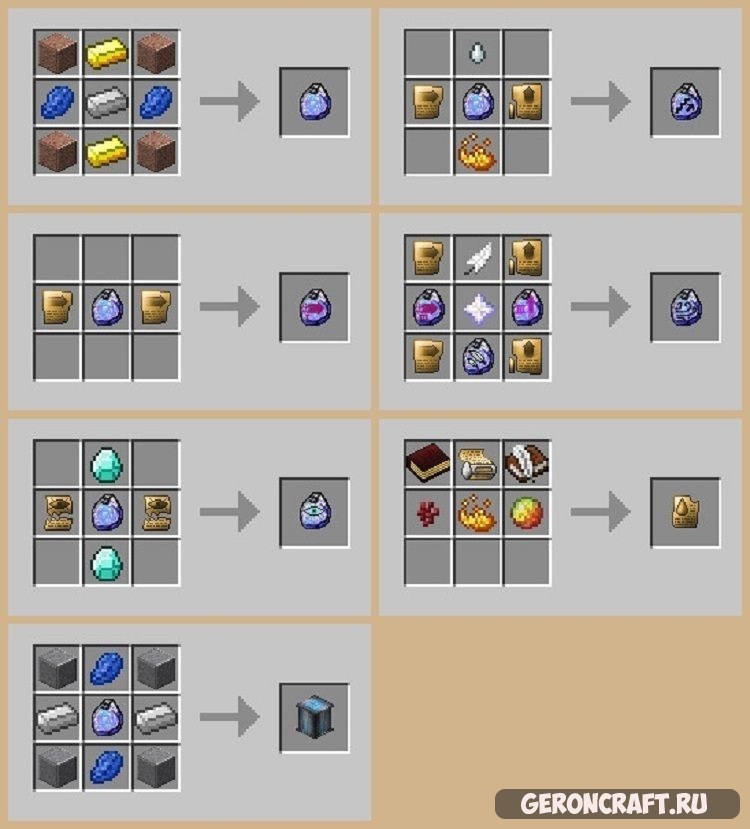Image resolution: width=750 pixels, height=829 pixels.
Task: Select the nether wart in the scroll recipe
Action: tap(427, 513)
